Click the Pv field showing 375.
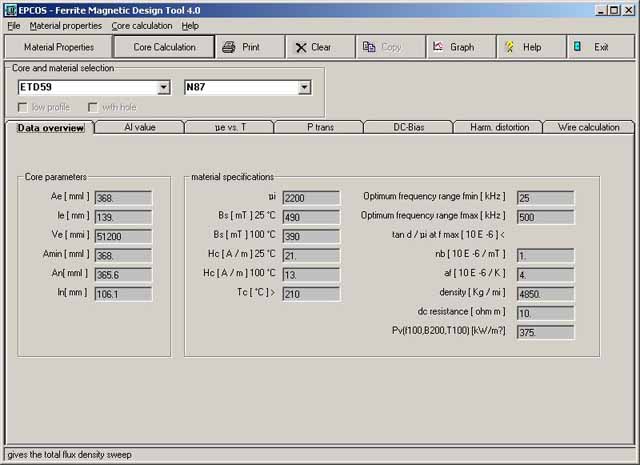This screenshot has width=640, height=465. [x=545, y=332]
